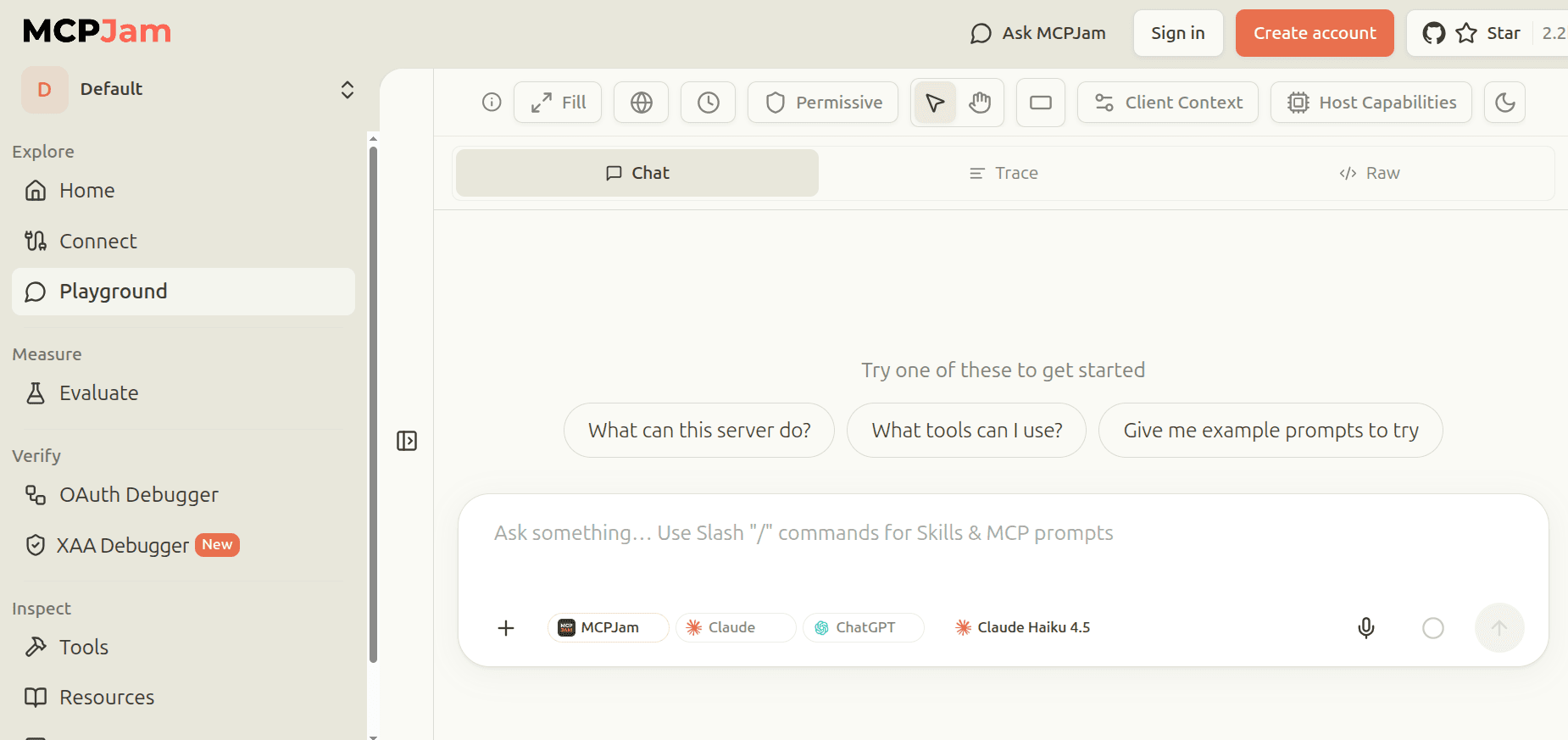Open the globe locale icon

pos(642,103)
